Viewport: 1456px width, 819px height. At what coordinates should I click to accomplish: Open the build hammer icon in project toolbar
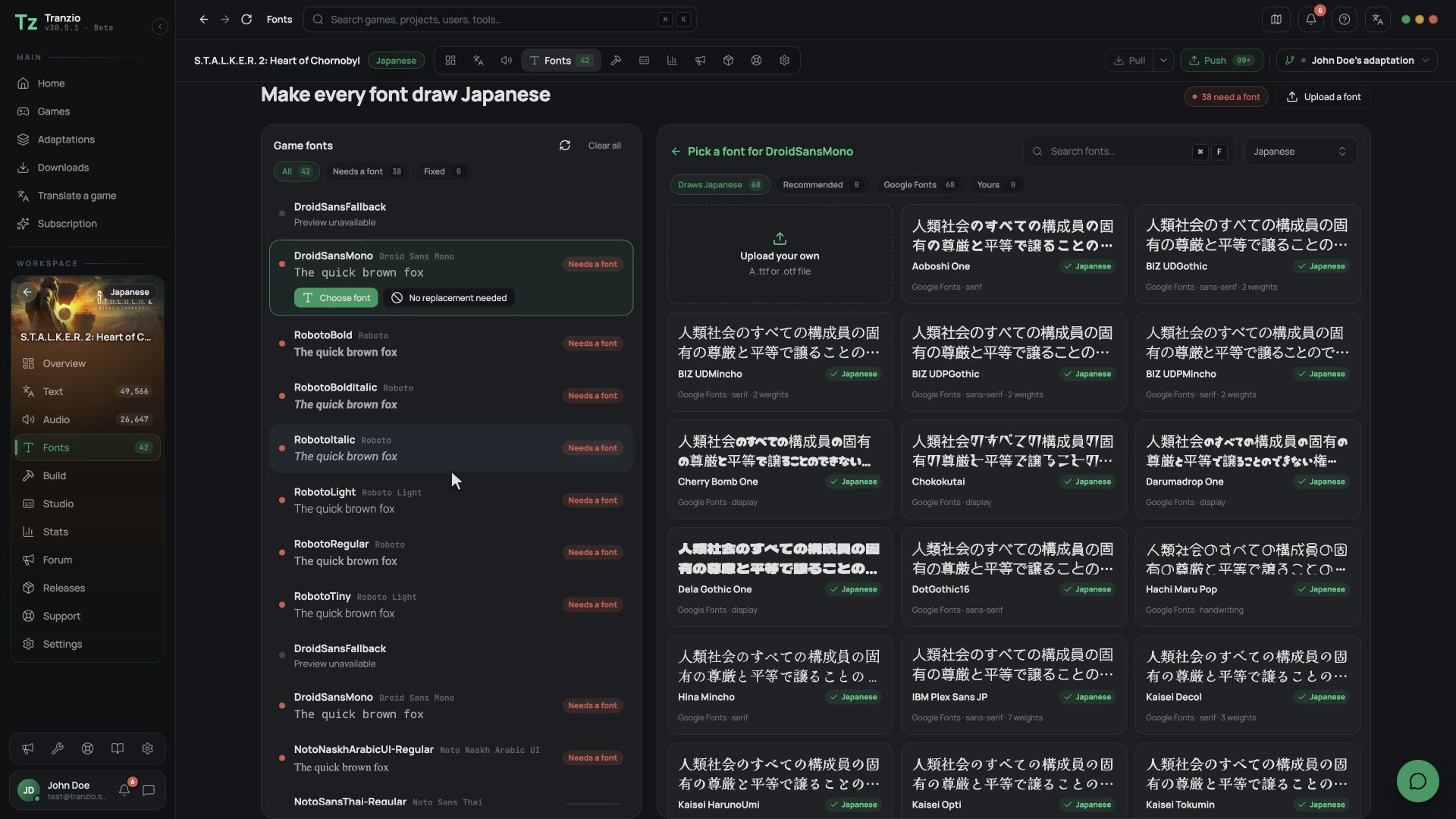[616, 61]
